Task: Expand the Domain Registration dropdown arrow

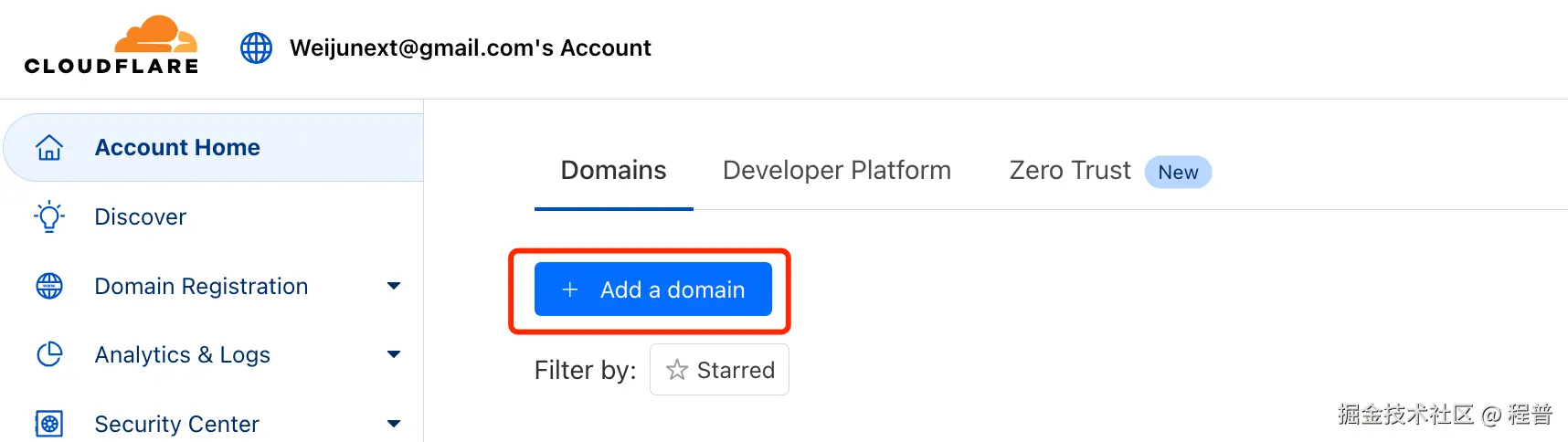Action: [x=394, y=286]
